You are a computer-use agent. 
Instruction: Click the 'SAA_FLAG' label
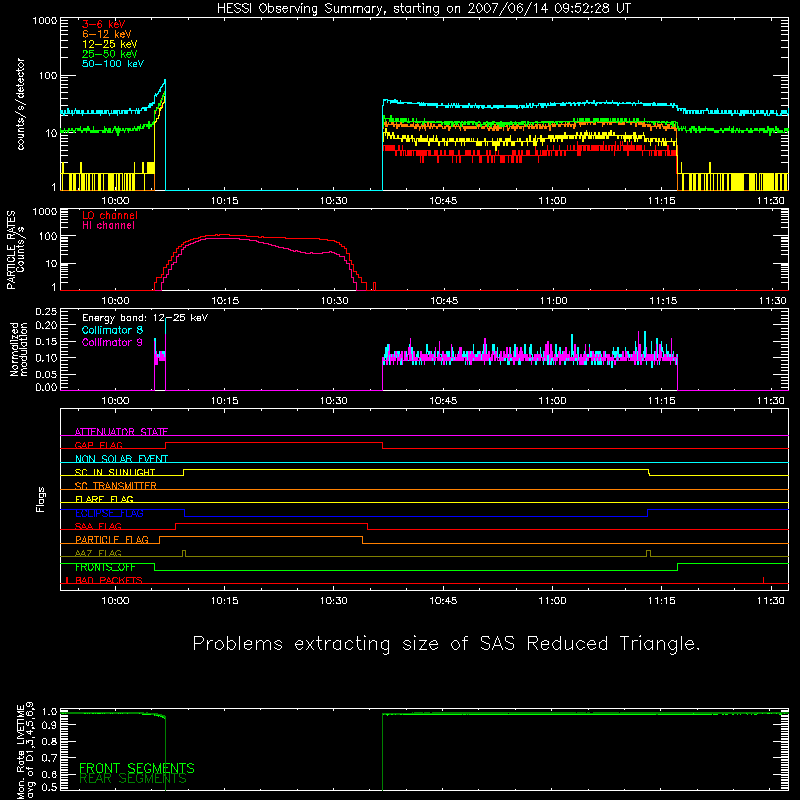pyautogui.click(x=98, y=526)
